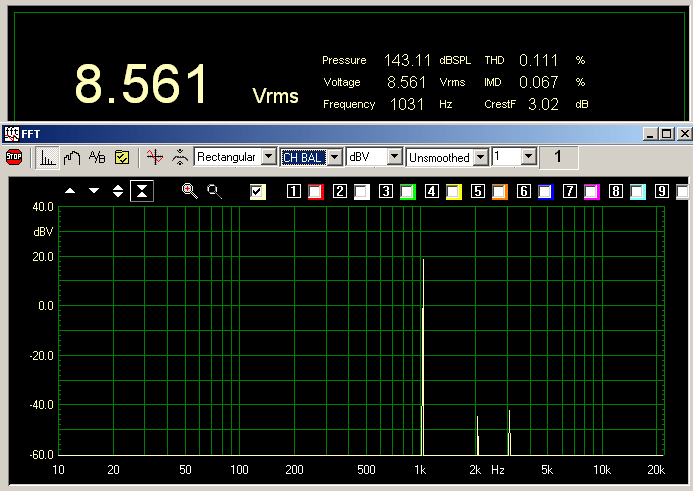Click the zoom-out magnifier icon
Viewport: 693px width, 491px height.
[x=213, y=191]
